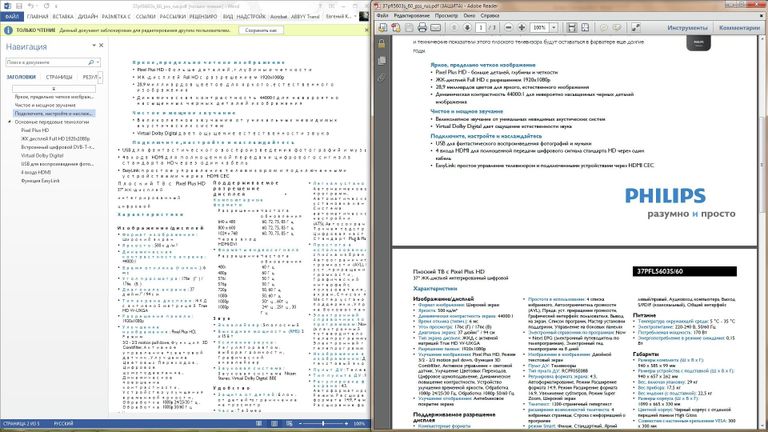The image size is (768, 432).
Task: Zoom out with minus button in Adobe Reader
Action: [508, 28]
